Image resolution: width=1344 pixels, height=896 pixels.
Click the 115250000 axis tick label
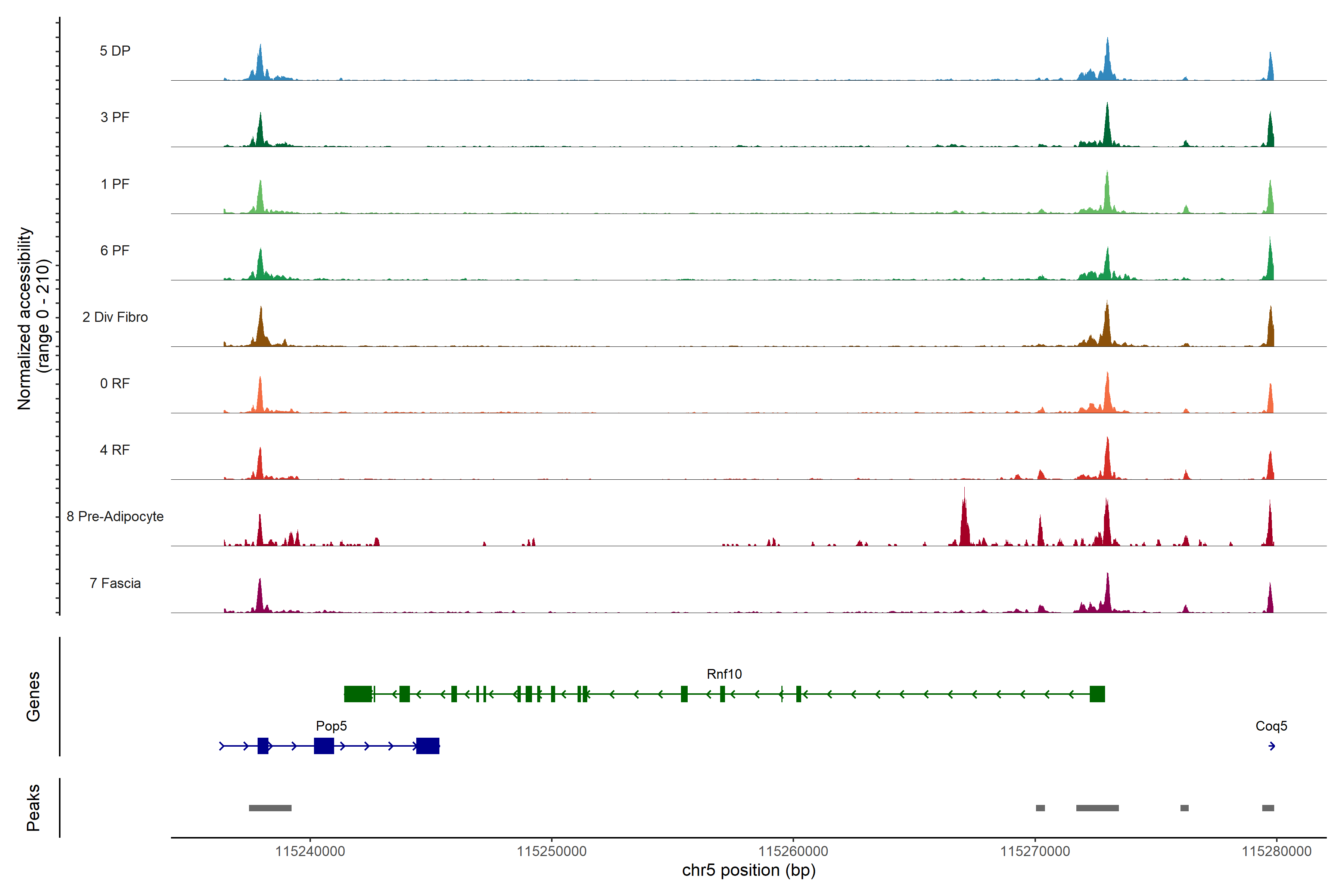point(551,852)
